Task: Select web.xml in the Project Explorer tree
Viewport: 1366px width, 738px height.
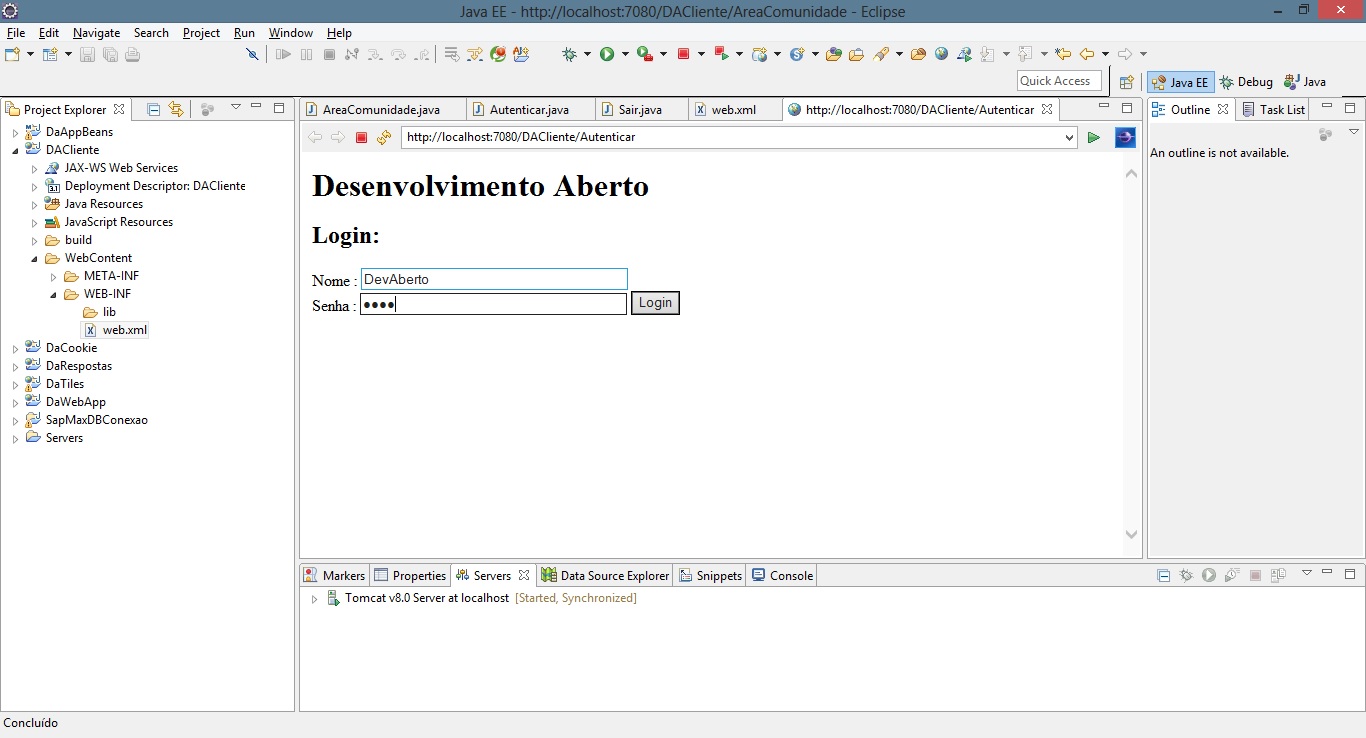Action: [x=124, y=330]
